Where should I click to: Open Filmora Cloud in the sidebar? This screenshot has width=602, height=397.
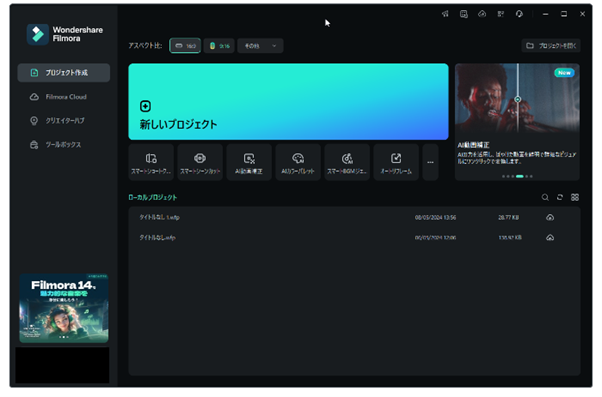pyautogui.click(x=64, y=97)
